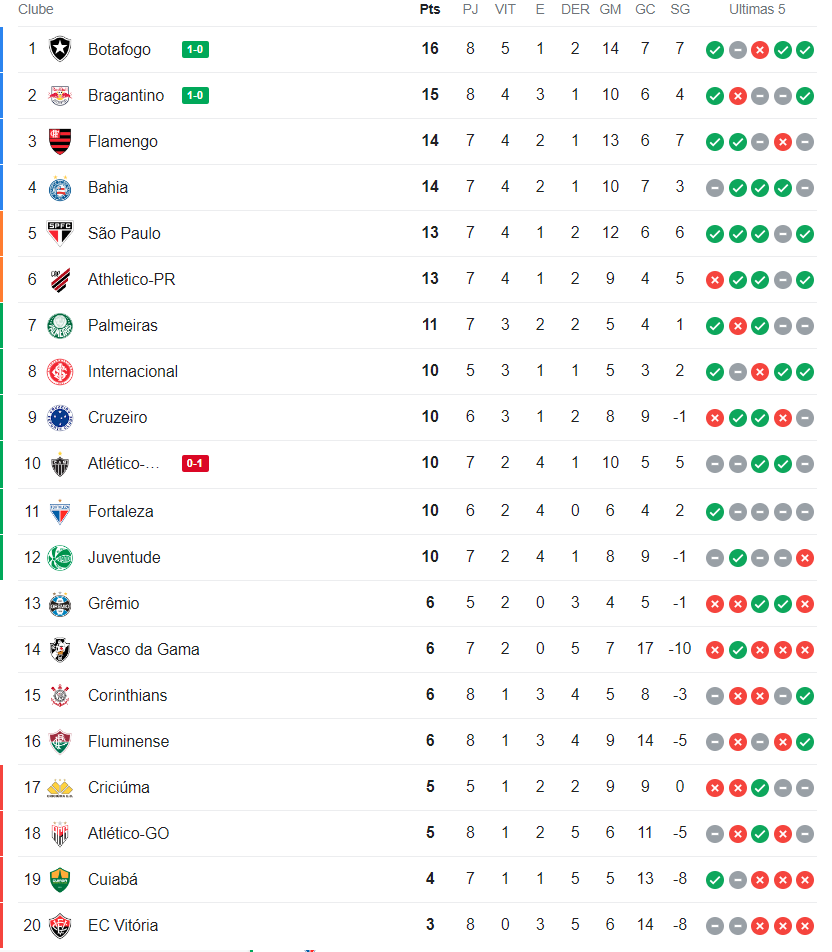Click the Botafogo club crest

click(60, 49)
